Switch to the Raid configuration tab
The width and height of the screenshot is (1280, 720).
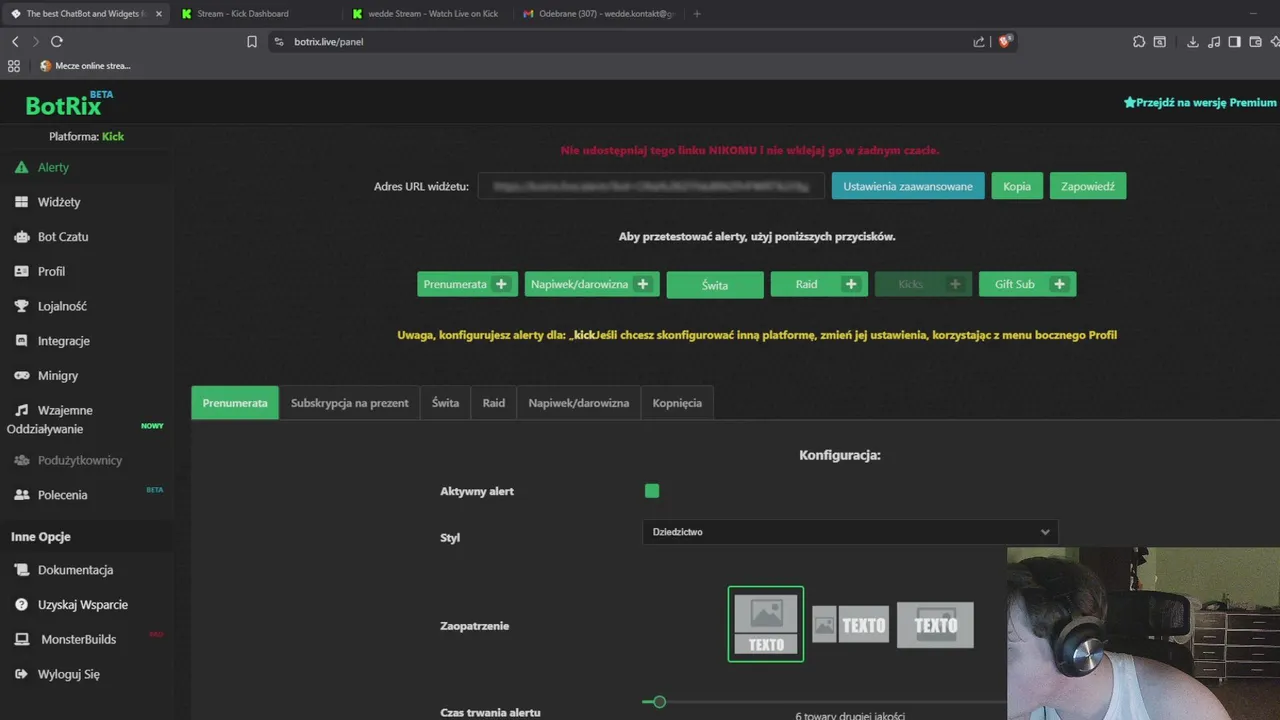pyautogui.click(x=494, y=403)
